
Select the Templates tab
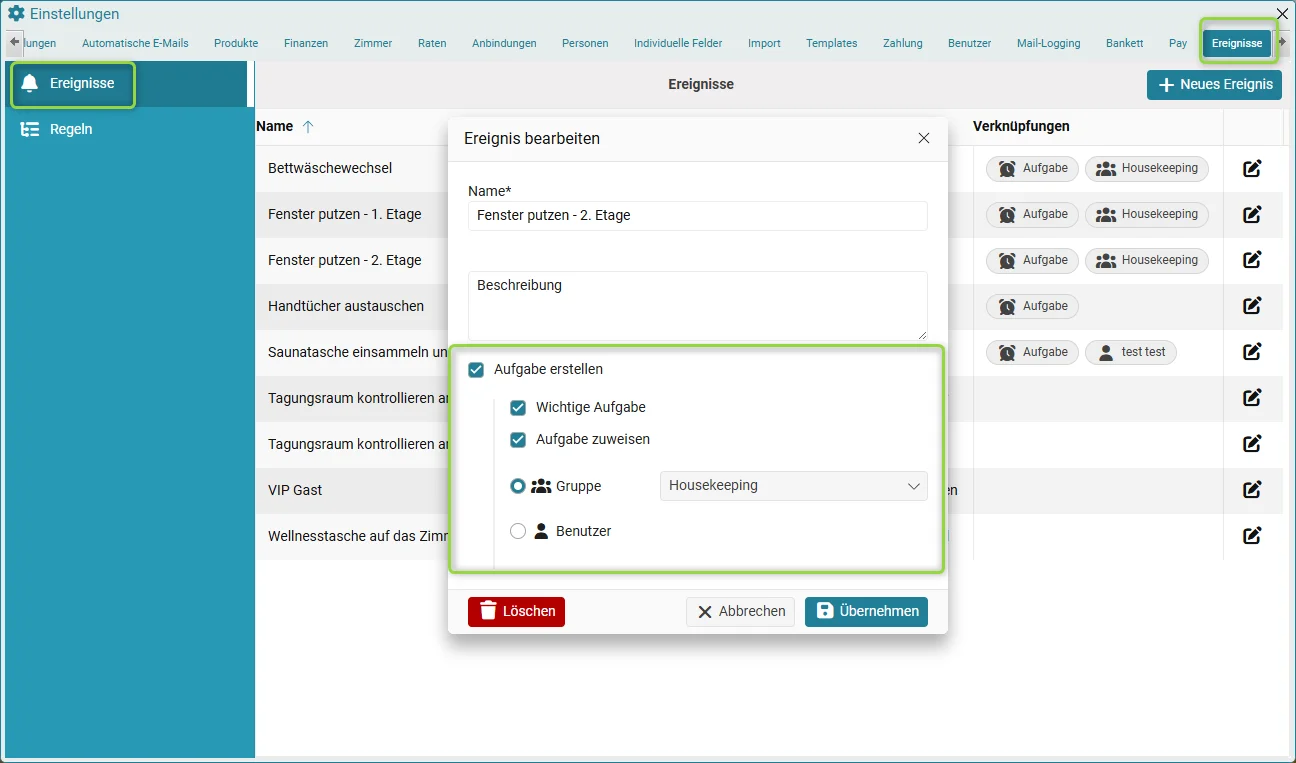(832, 43)
